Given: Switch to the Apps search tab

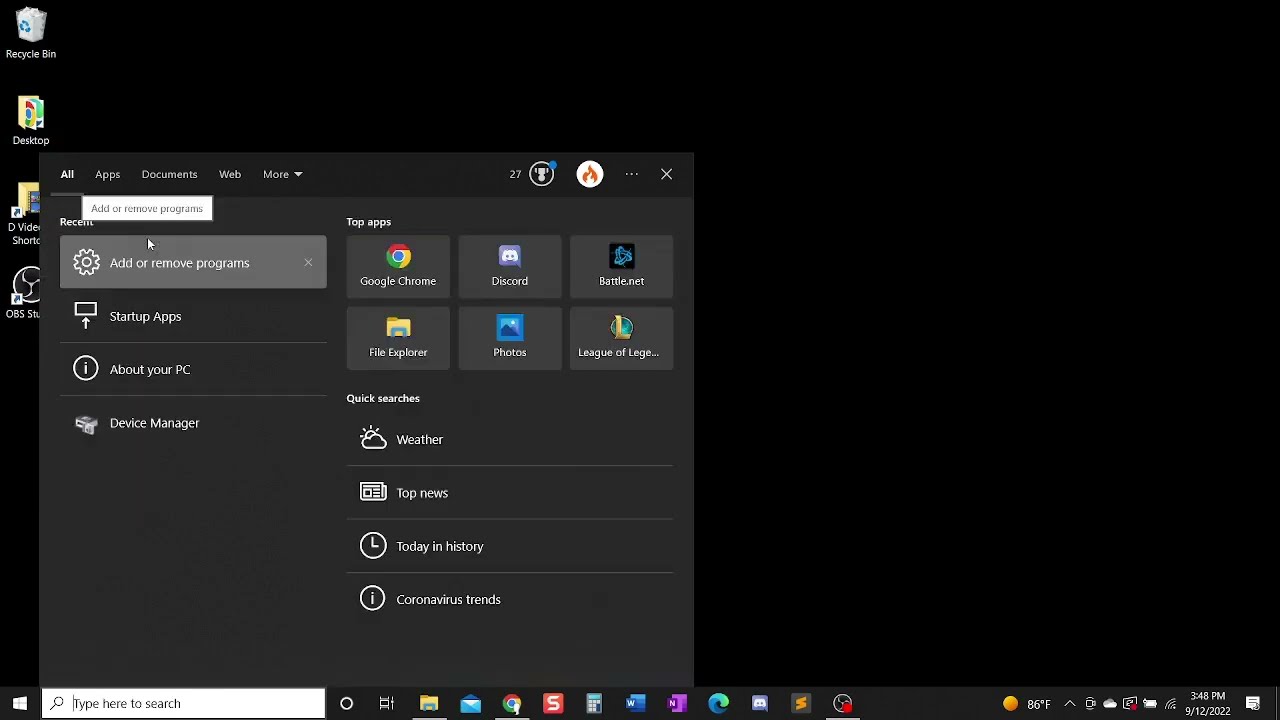Looking at the screenshot, I should click(107, 174).
